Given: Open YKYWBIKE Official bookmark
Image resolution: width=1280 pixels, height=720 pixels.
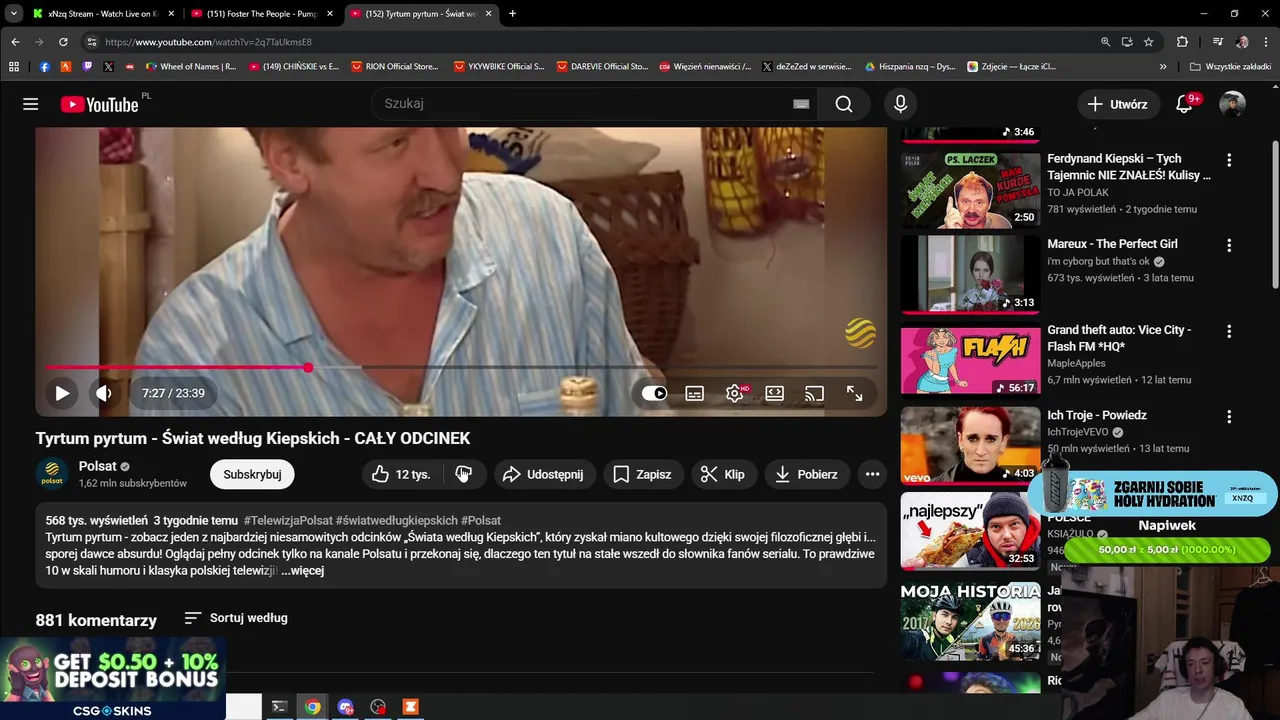Looking at the screenshot, I should click(x=499, y=66).
